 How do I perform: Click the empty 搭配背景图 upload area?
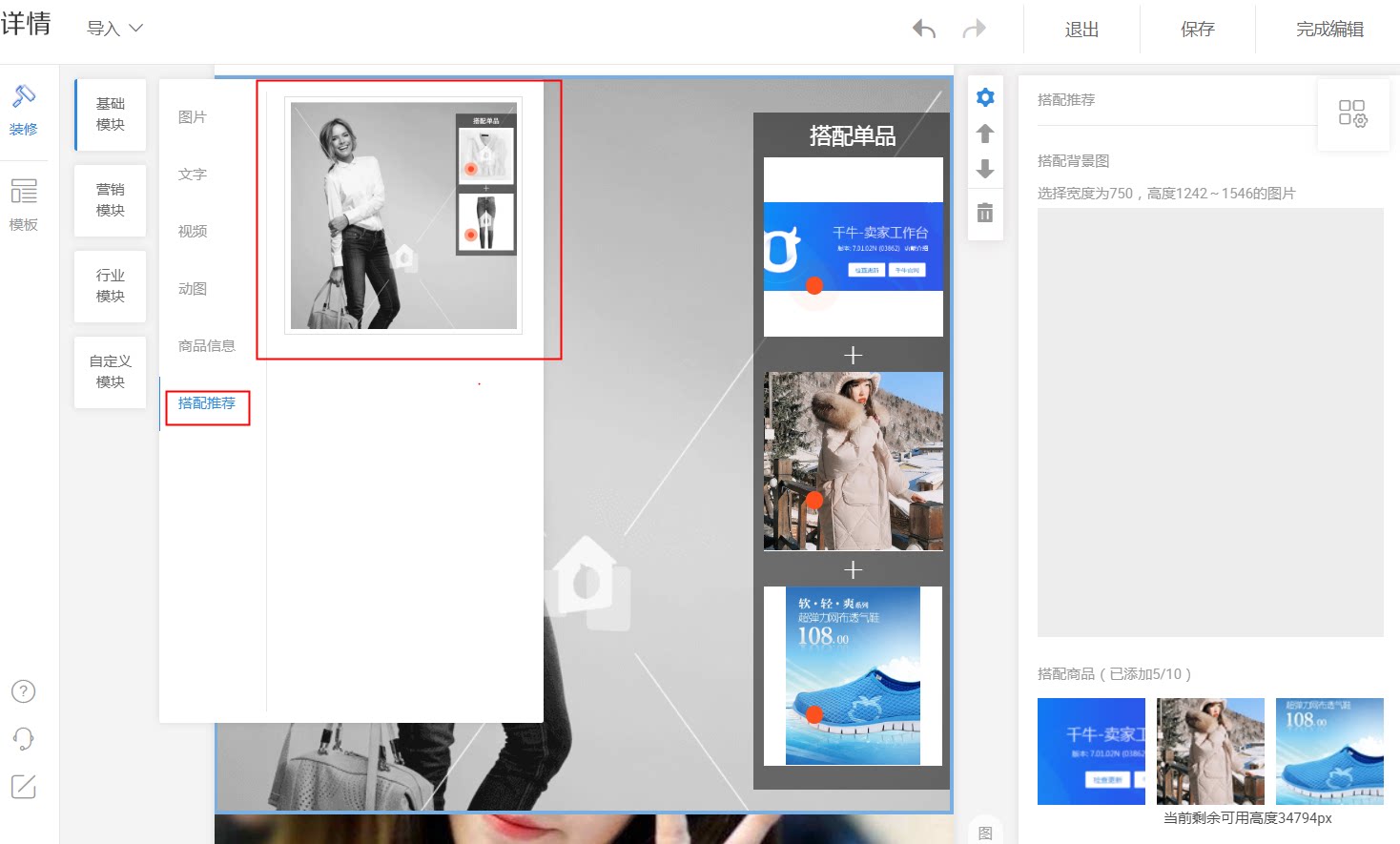[x=1210, y=422]
